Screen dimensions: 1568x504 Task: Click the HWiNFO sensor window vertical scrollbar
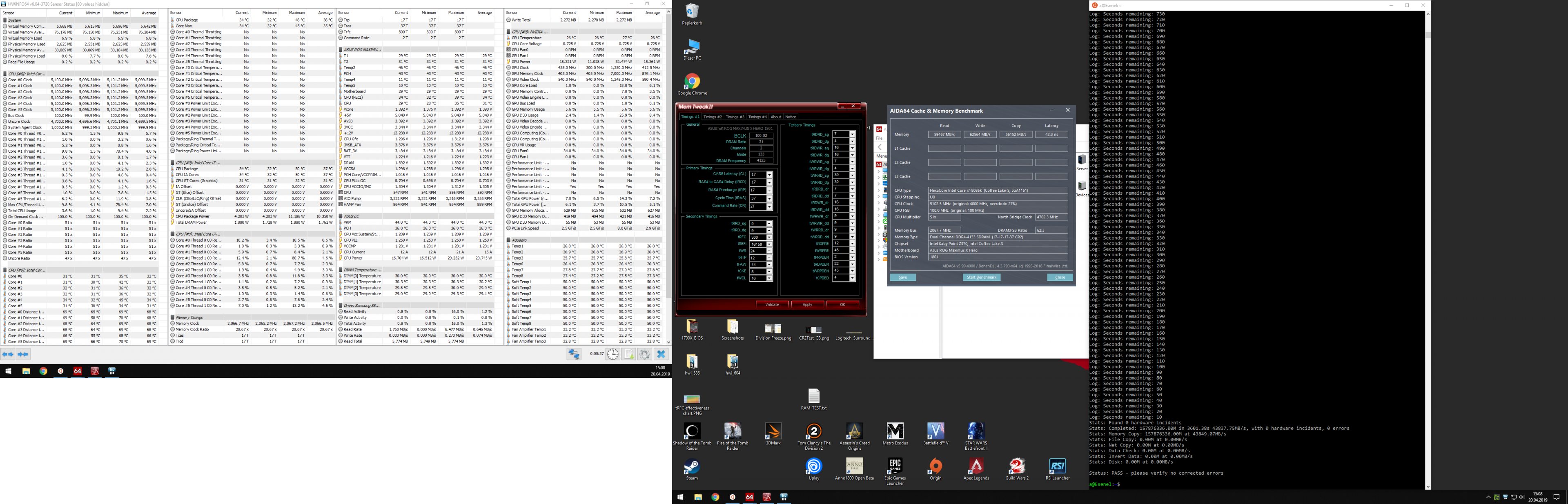click(x=668, y=152)
